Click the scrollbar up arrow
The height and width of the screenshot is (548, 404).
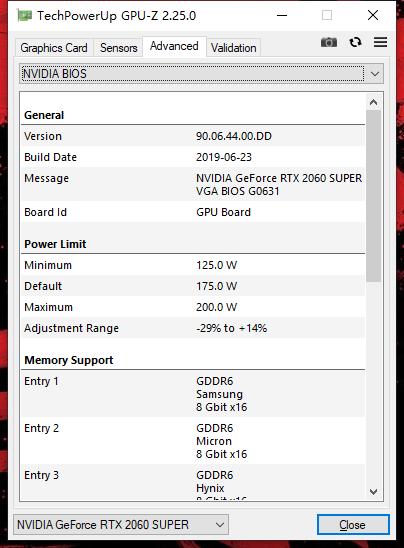373,102
